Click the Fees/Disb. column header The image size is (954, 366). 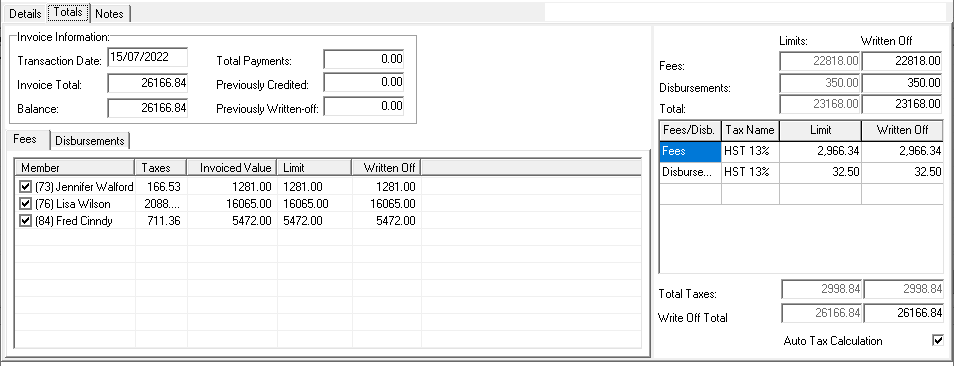tap(690, 130)
